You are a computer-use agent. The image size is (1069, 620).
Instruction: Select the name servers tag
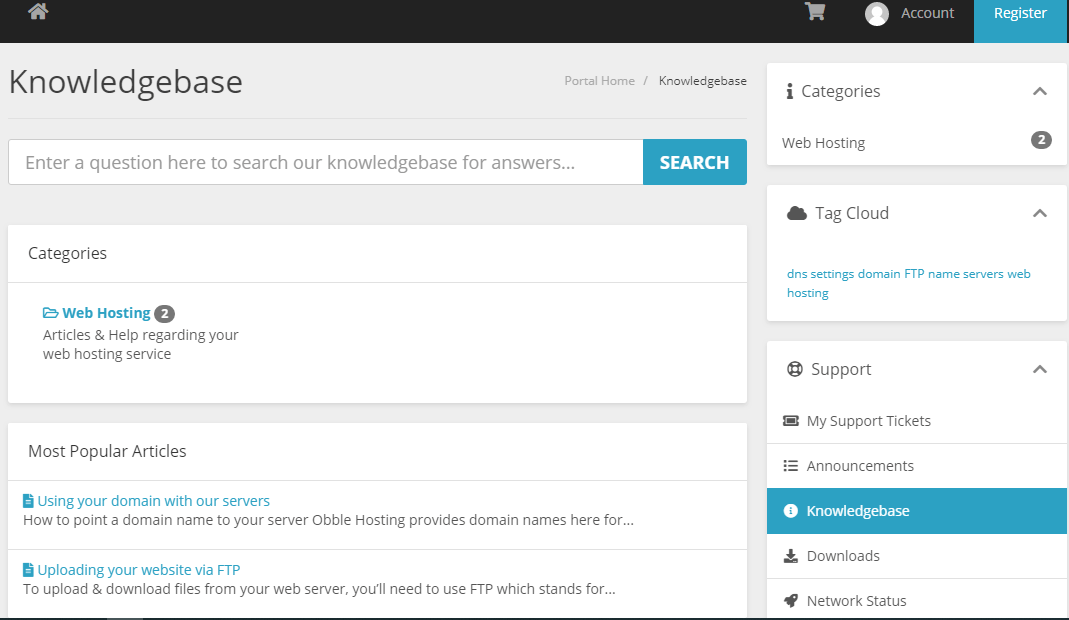pos(965,274)
